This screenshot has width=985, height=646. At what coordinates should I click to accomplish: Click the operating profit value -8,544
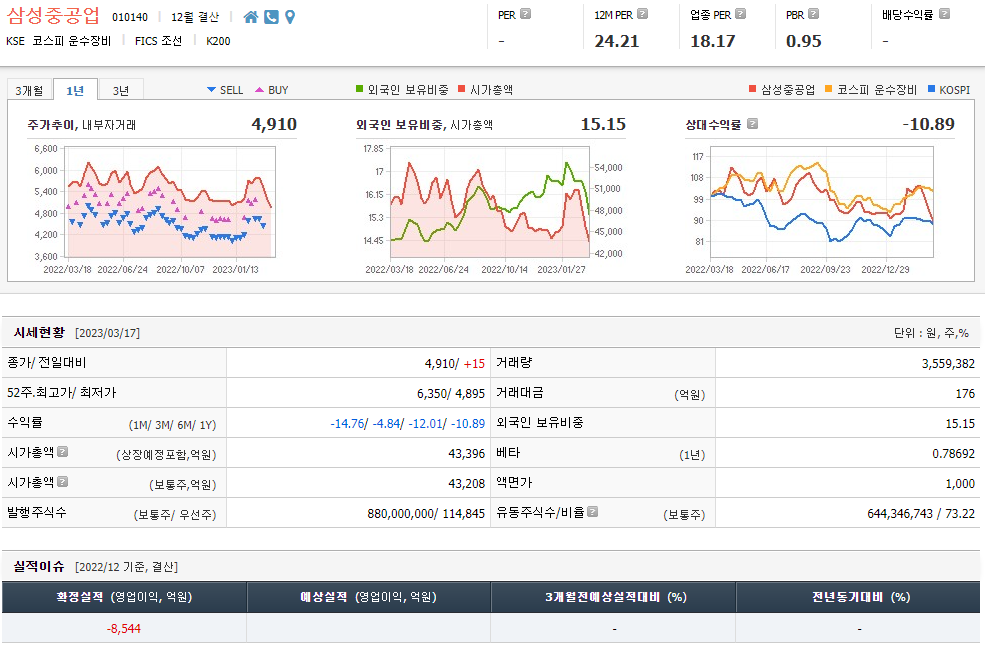124,628
